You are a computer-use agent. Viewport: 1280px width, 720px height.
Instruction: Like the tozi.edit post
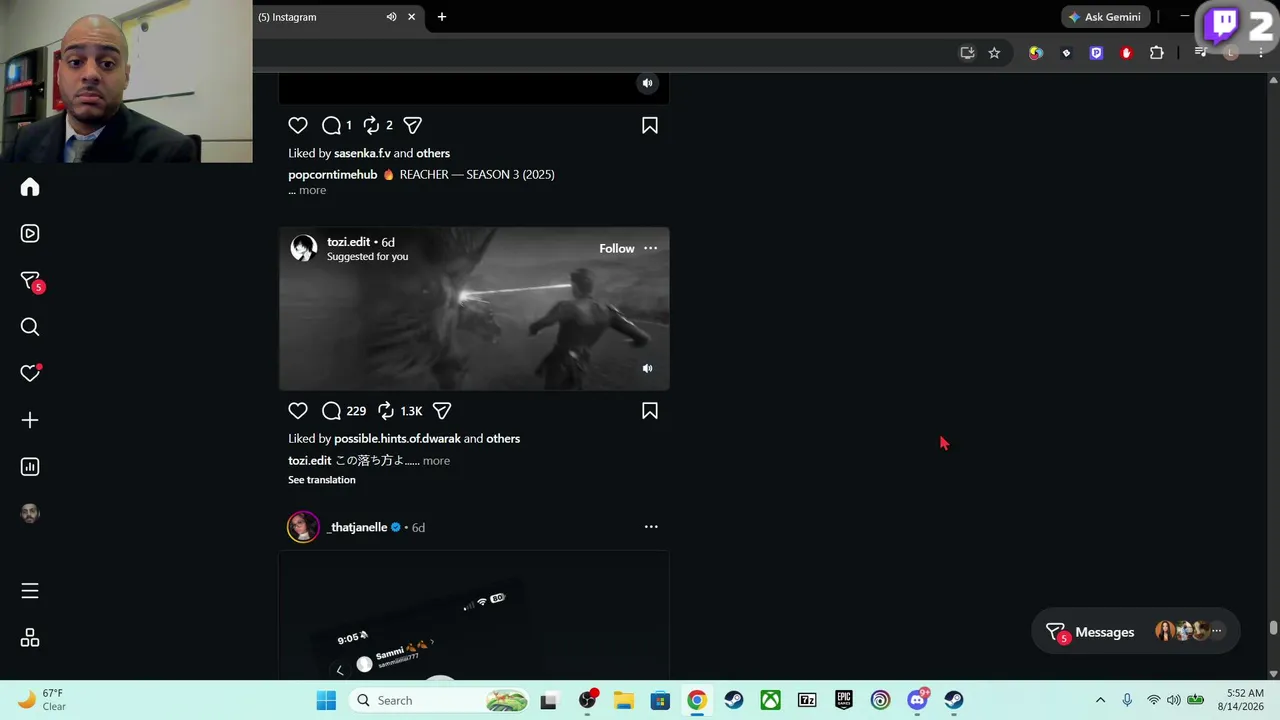(298, 411)
